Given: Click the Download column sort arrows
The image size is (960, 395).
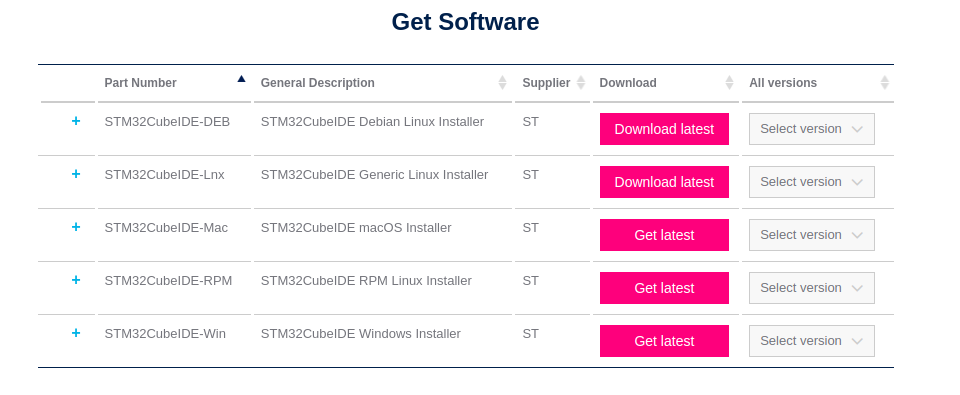Looking at the screenshot, I should click(x=729, y=83).
